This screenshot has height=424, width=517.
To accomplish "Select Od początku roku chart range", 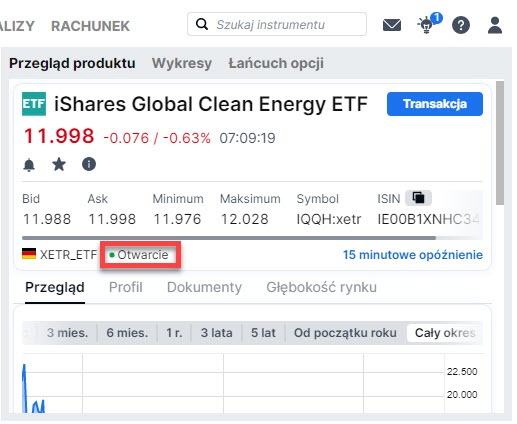I will tap(345, 333).
